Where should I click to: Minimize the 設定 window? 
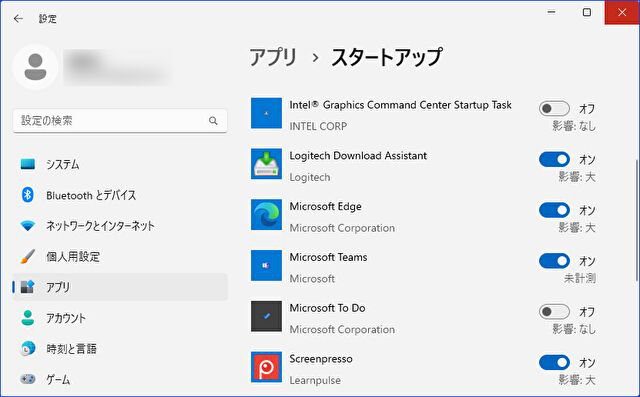point(551,12)
